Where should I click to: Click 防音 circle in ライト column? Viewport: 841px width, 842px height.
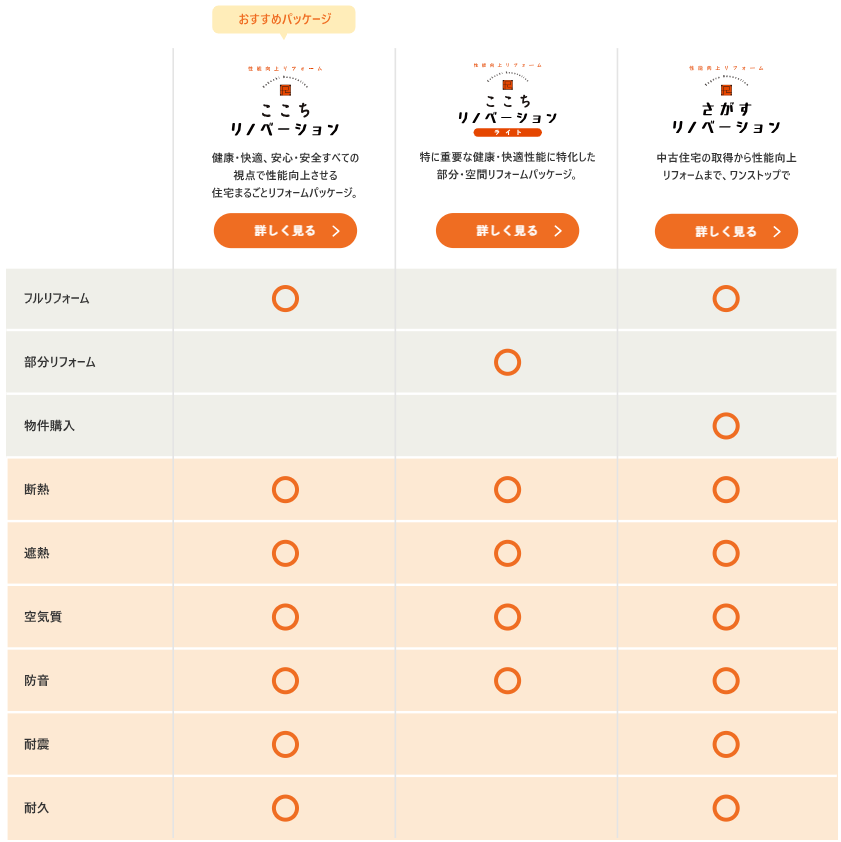[508, 681]
